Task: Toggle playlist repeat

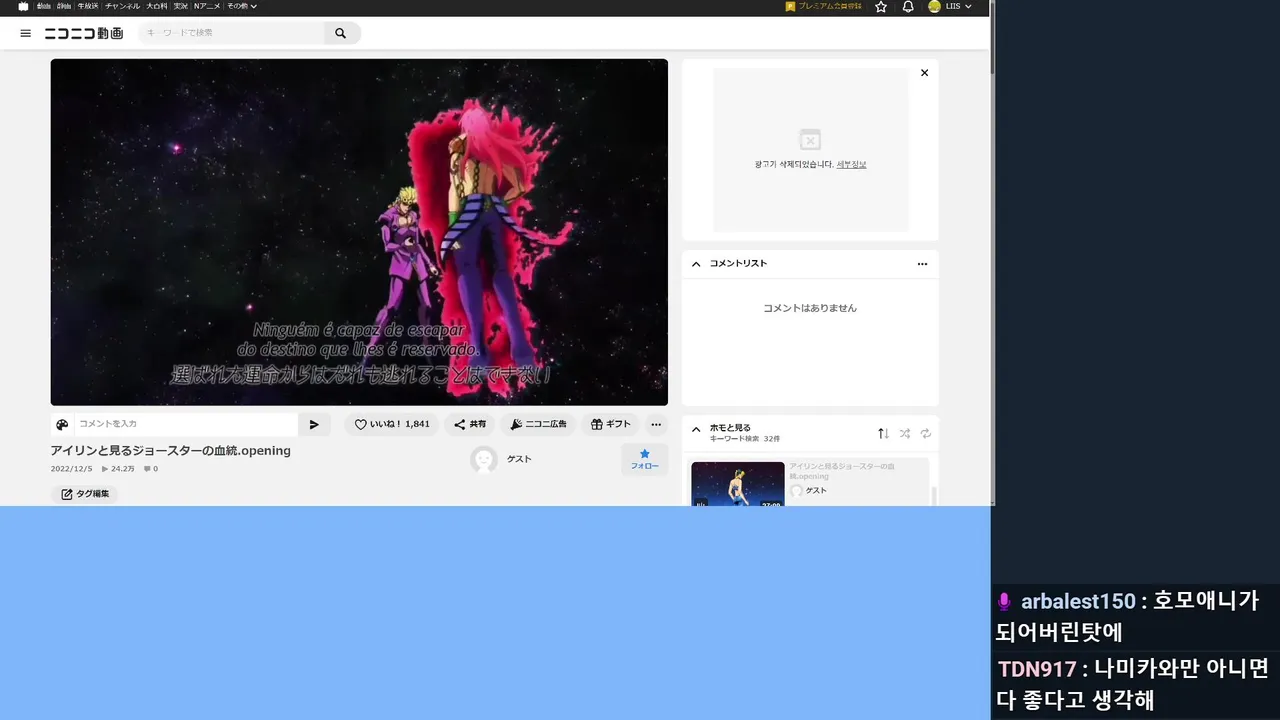Action: 926,433
